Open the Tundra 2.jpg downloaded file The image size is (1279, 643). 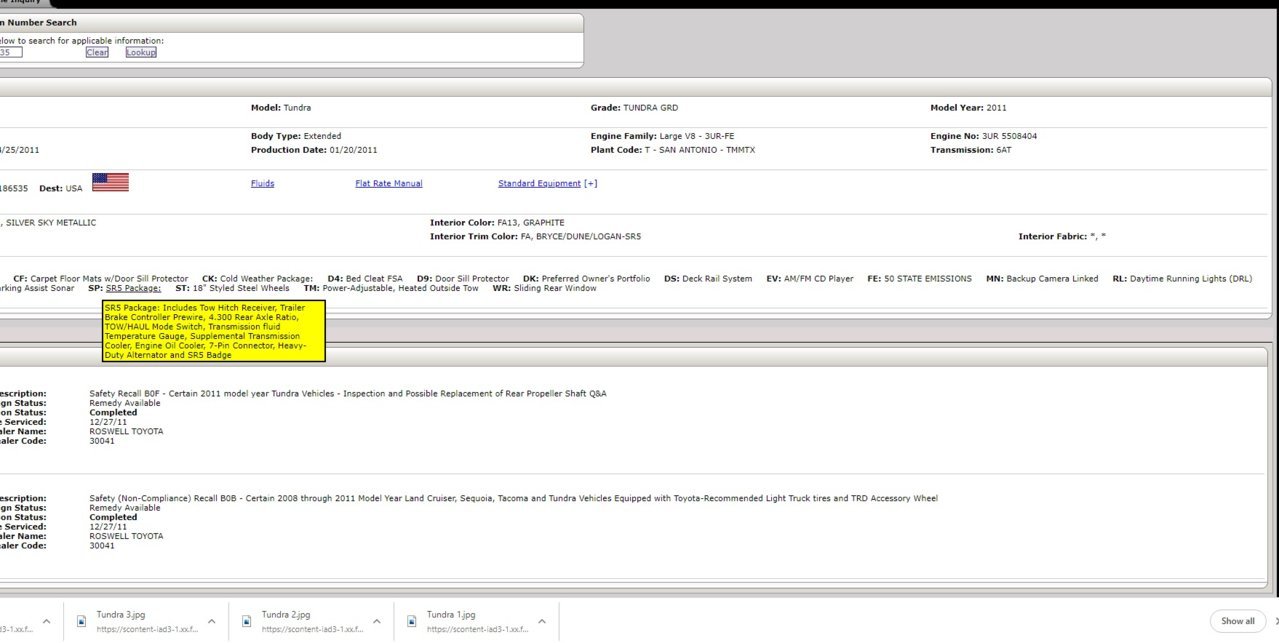311,621
